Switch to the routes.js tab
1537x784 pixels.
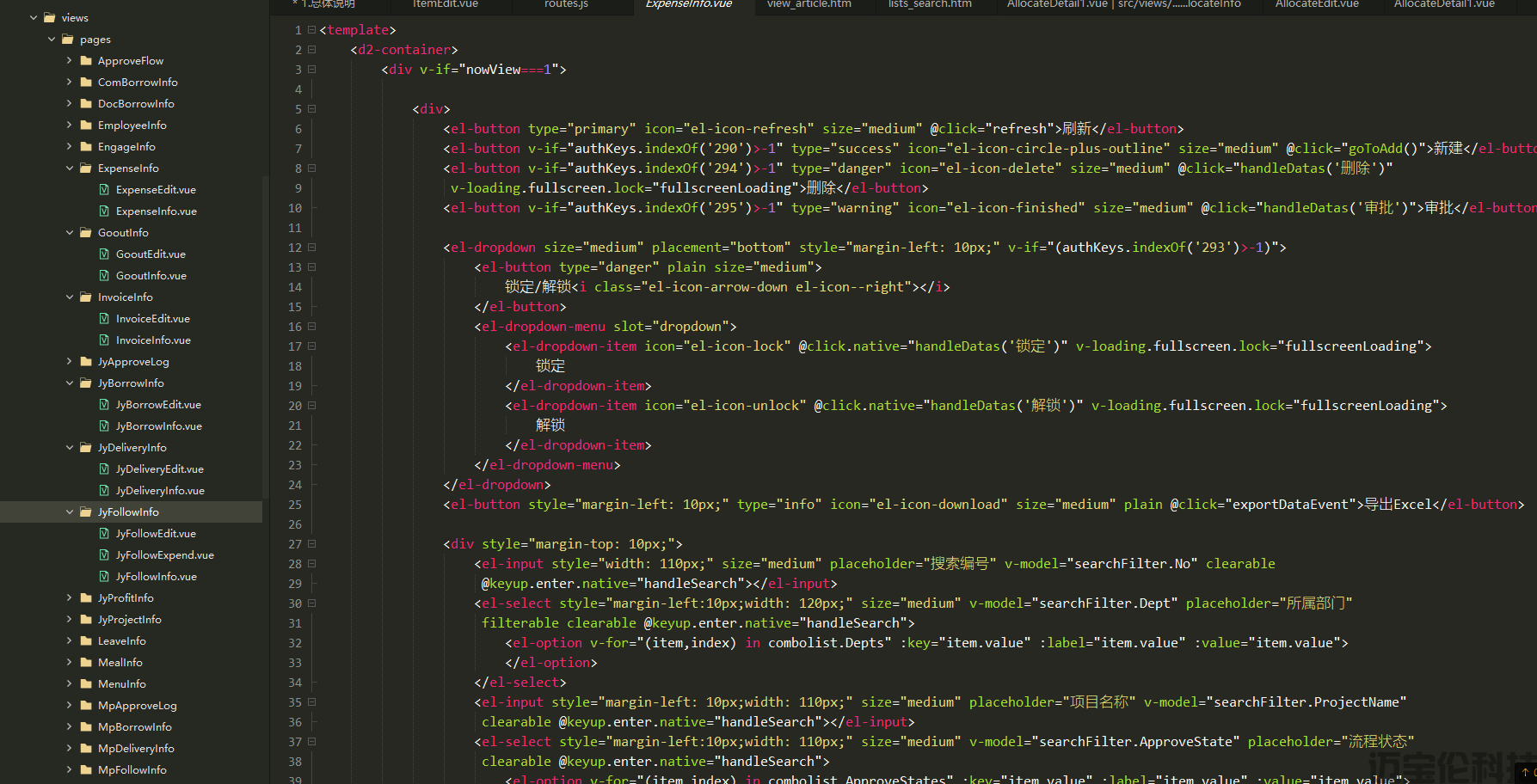(566, 4)
